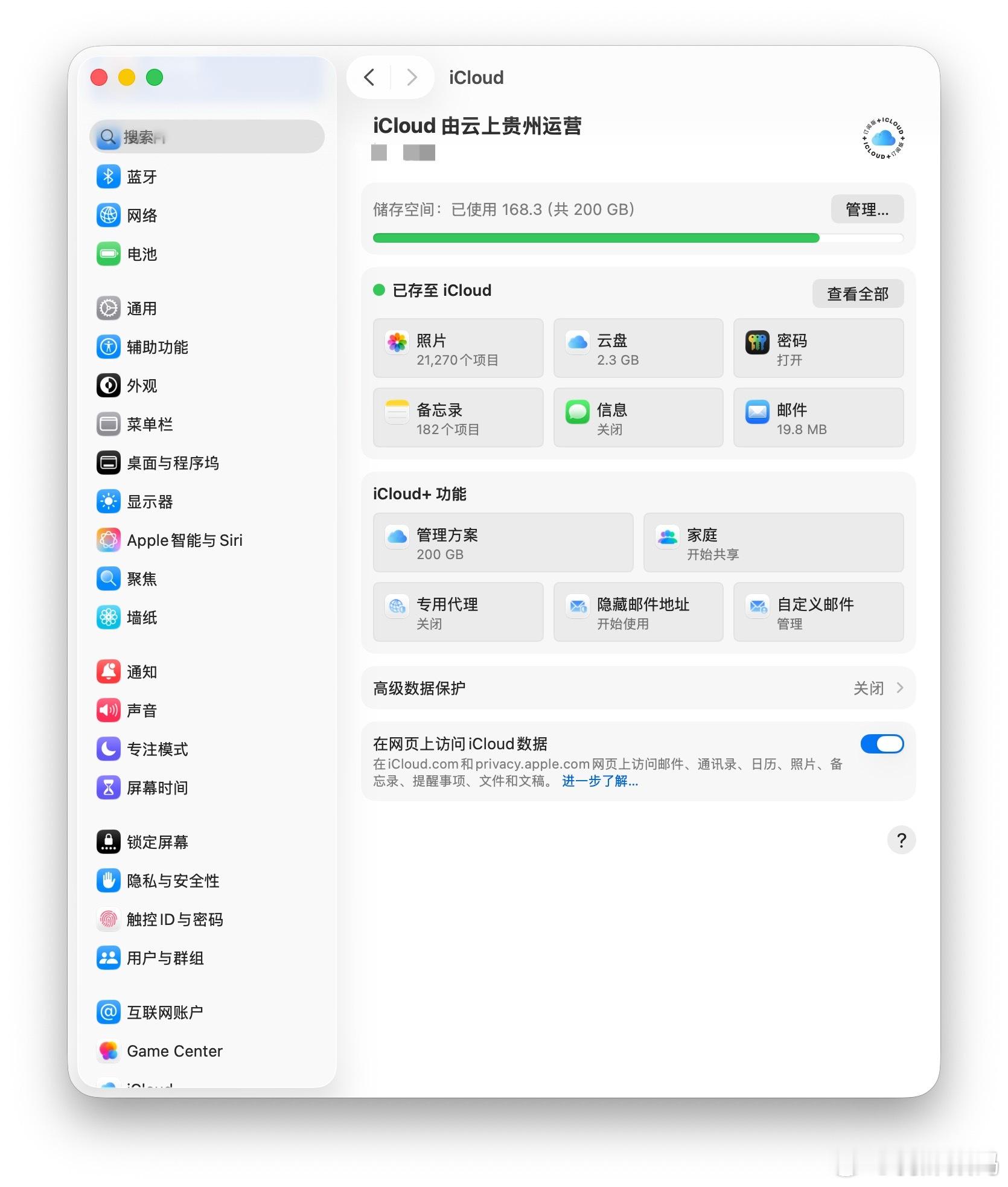
Task: Open the 电池 battery icon
Action: point(109,254)
